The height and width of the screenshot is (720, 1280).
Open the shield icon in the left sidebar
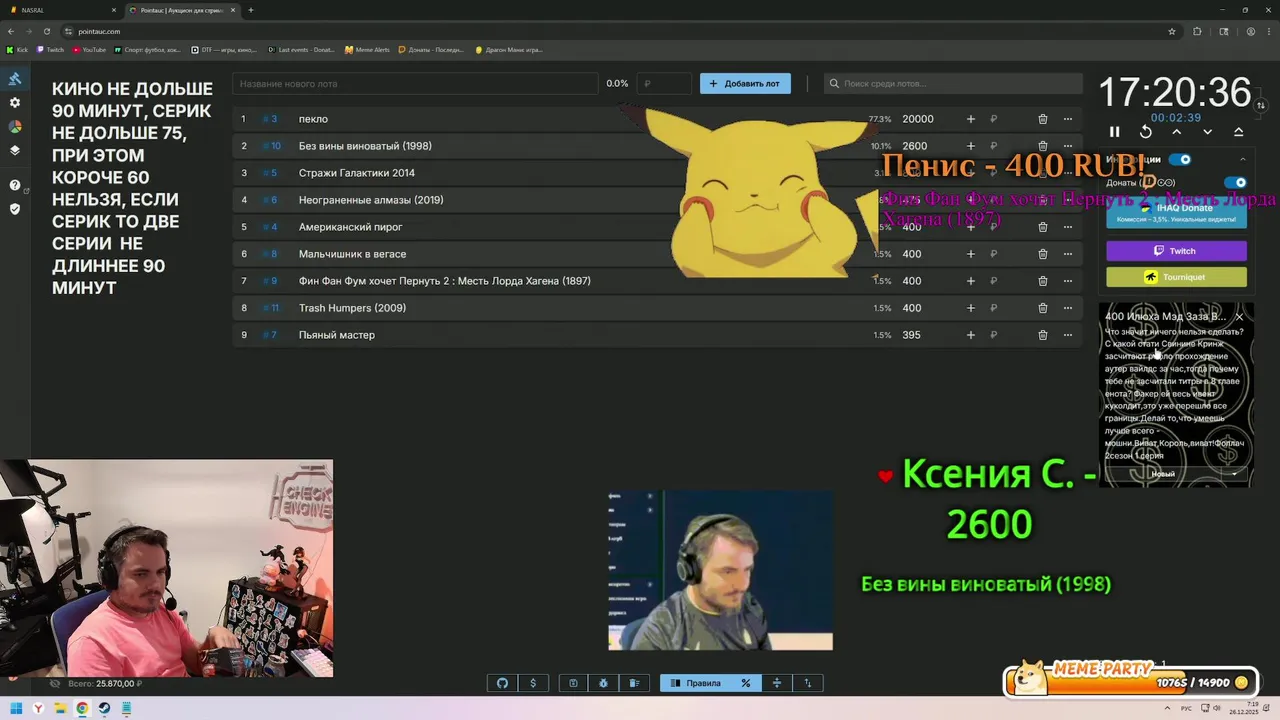tap(15, 209)
